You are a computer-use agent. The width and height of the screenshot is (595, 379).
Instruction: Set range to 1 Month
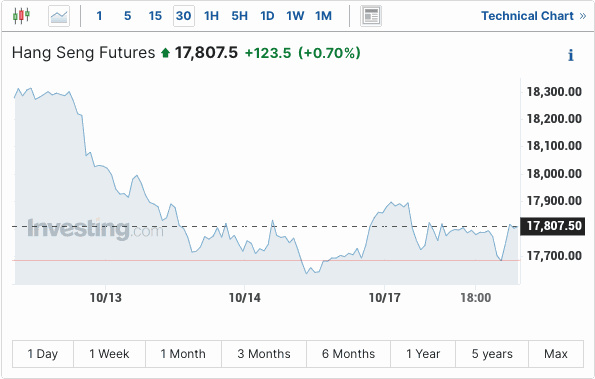[183, 354]
